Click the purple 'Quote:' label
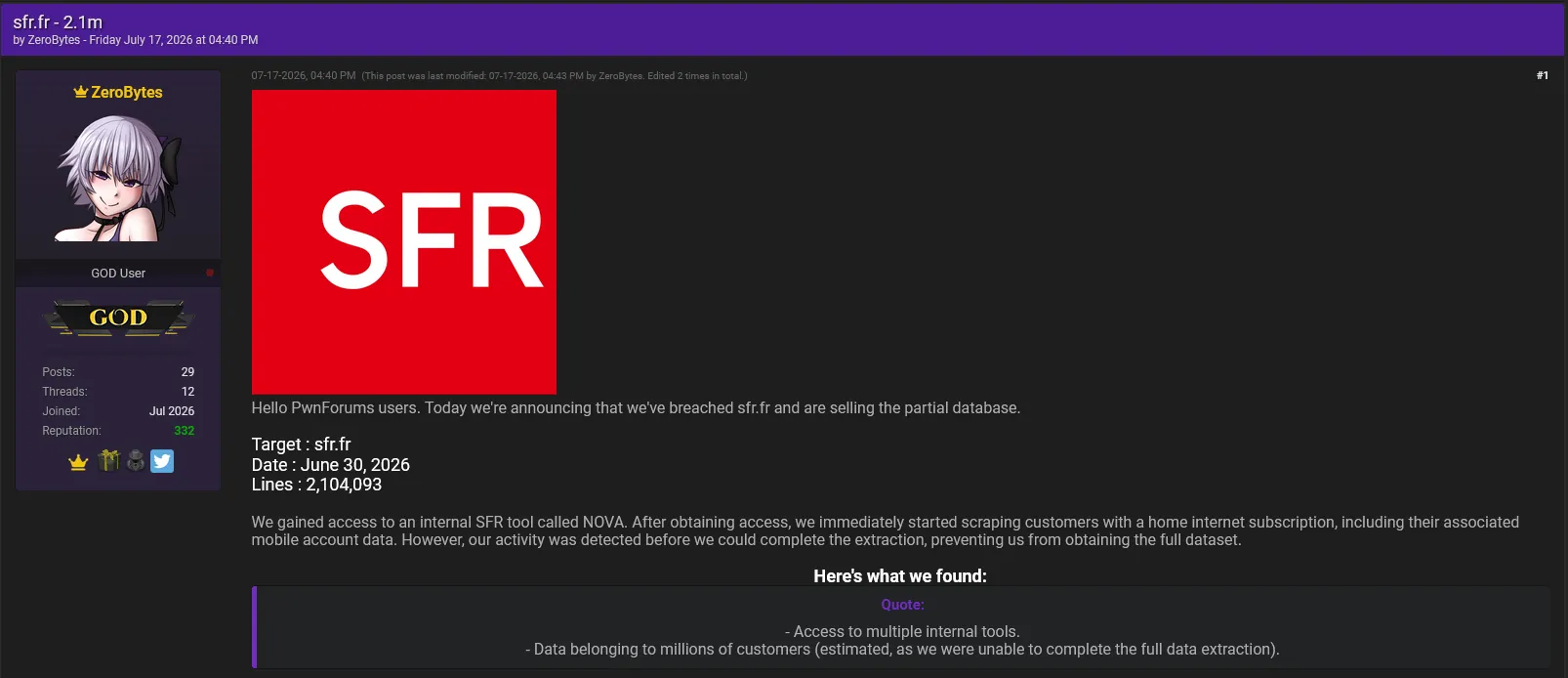 [902, 605]
